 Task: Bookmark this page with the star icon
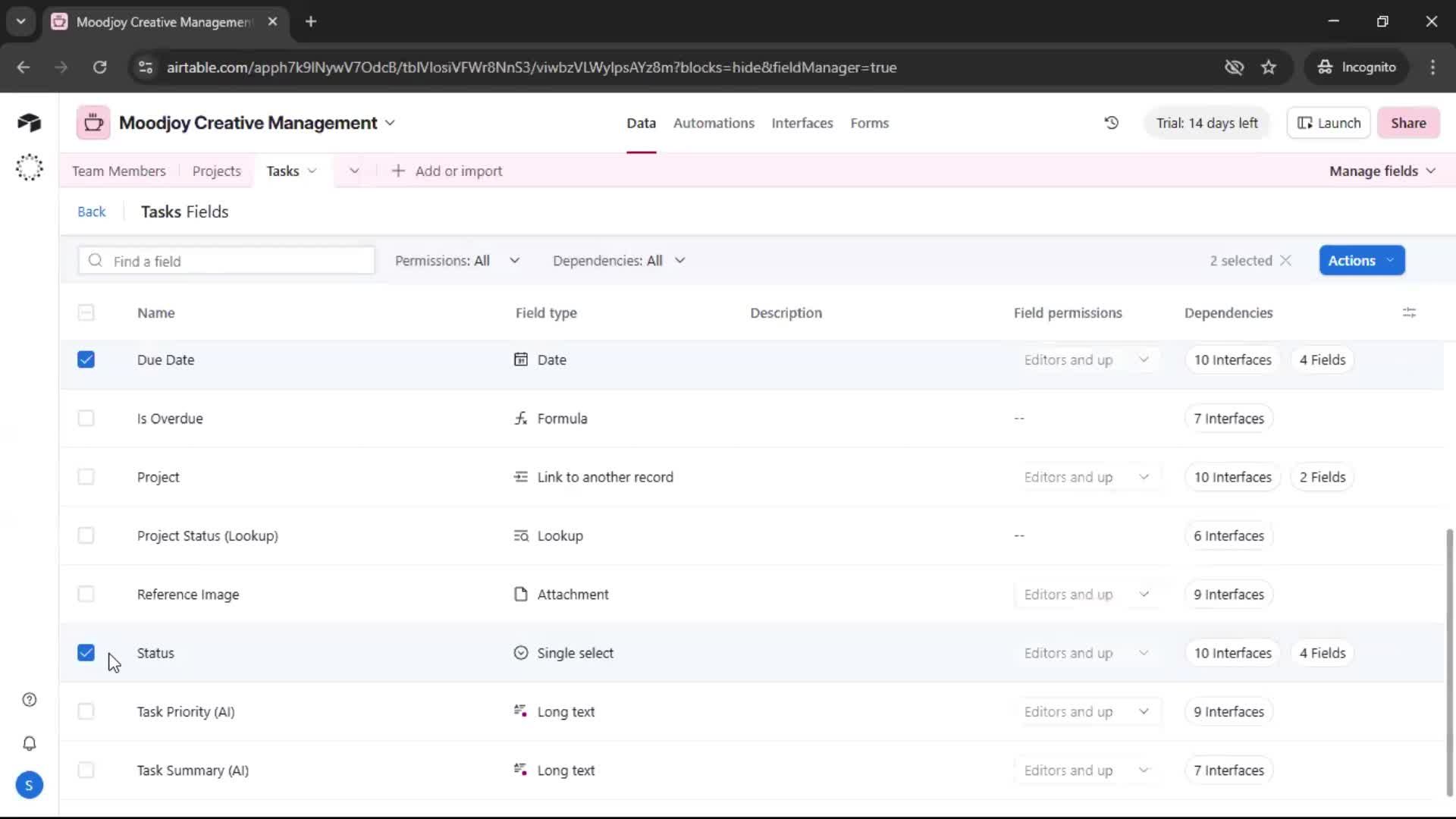[1269, 67]
